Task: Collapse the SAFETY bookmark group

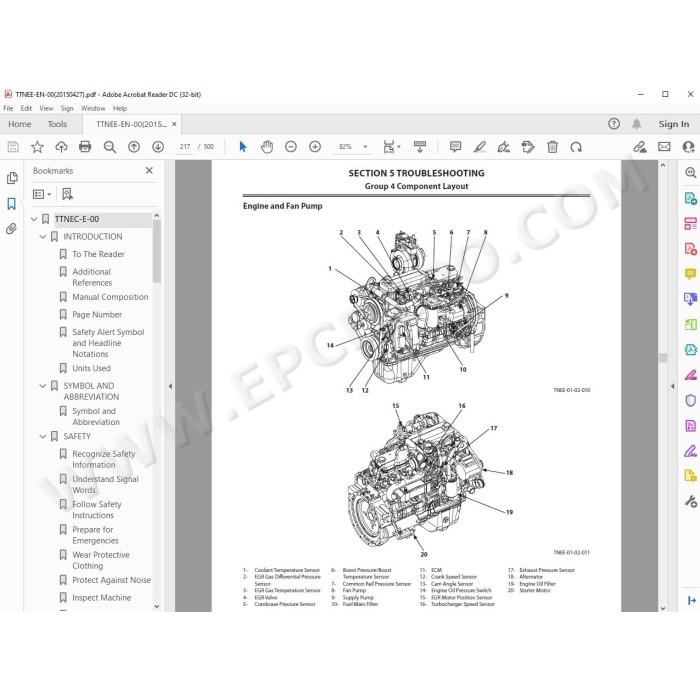Action: click(x=43, y=436)
